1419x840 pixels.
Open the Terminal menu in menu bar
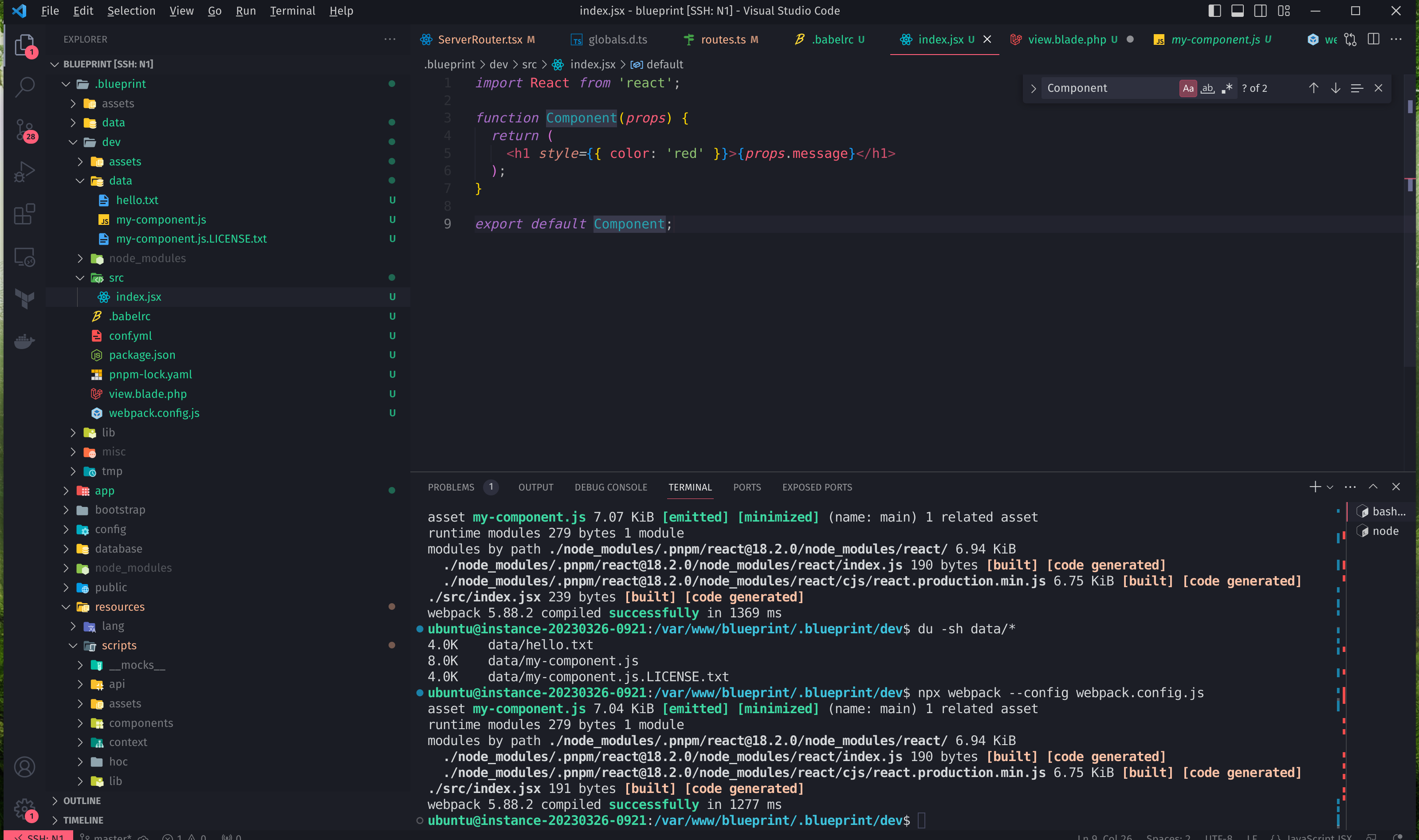click(x=292, y=11)
